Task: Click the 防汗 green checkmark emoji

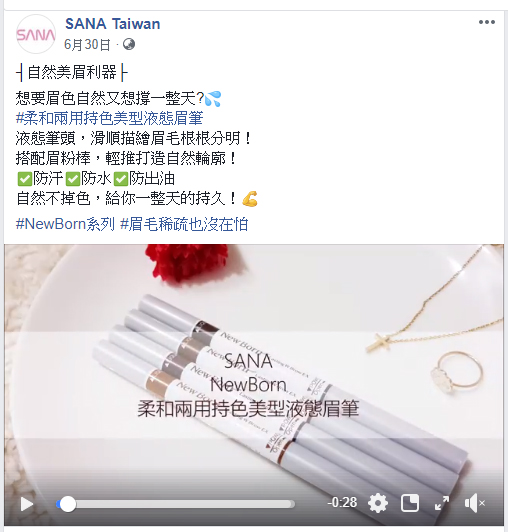Action: (24, 179)
